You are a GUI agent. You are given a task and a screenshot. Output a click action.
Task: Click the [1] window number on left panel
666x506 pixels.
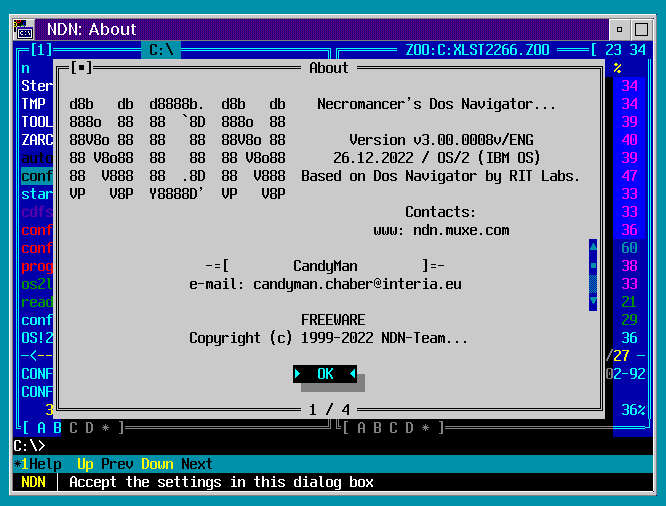point(41,50)
